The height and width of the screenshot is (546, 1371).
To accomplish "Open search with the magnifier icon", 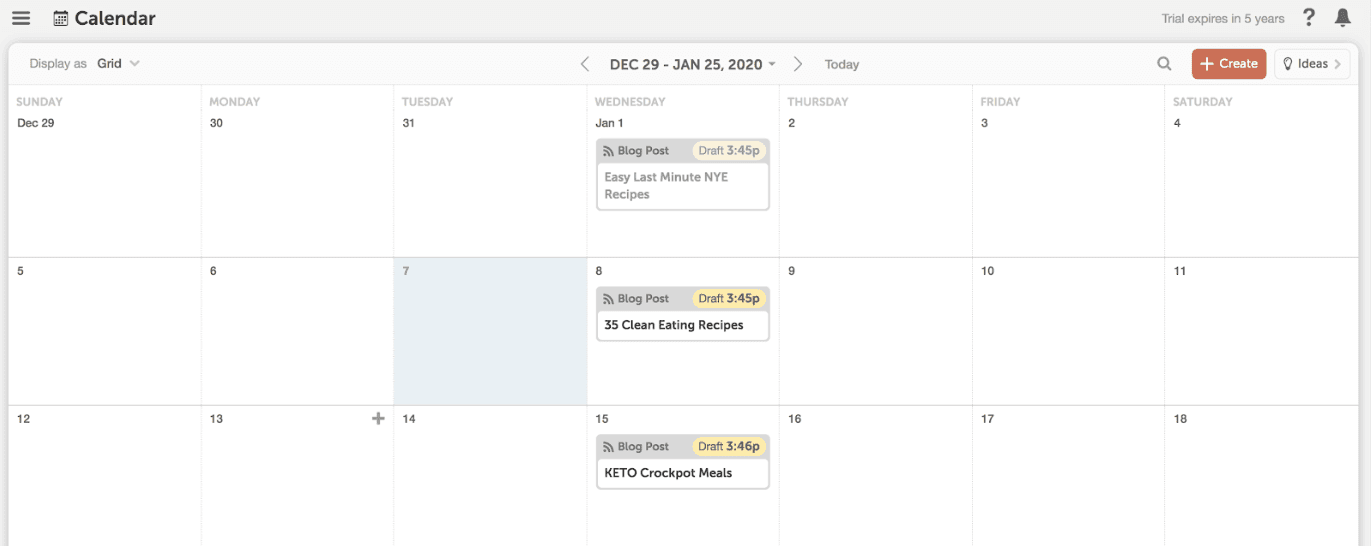I will [1164, 64].
